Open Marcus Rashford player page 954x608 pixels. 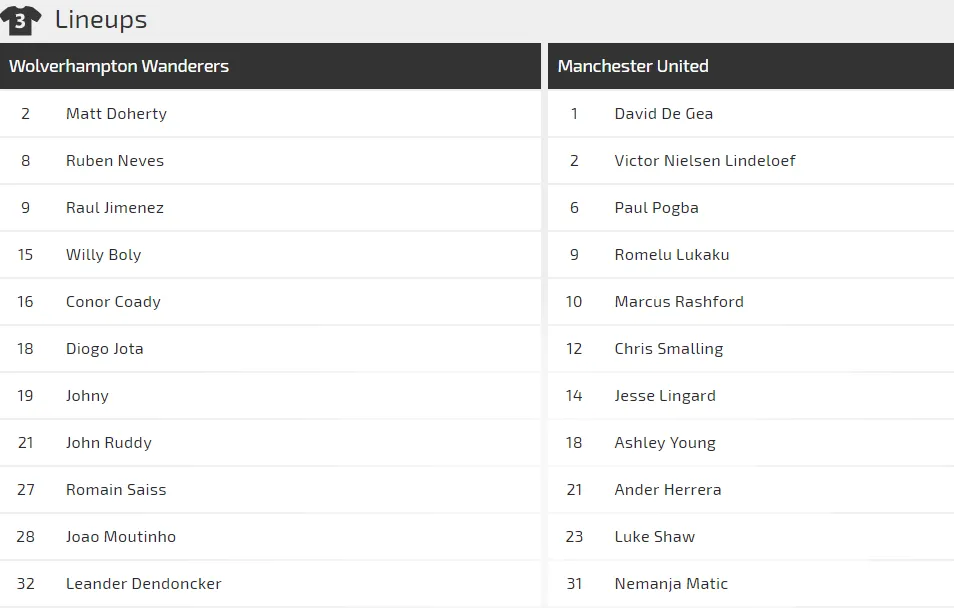679,302
